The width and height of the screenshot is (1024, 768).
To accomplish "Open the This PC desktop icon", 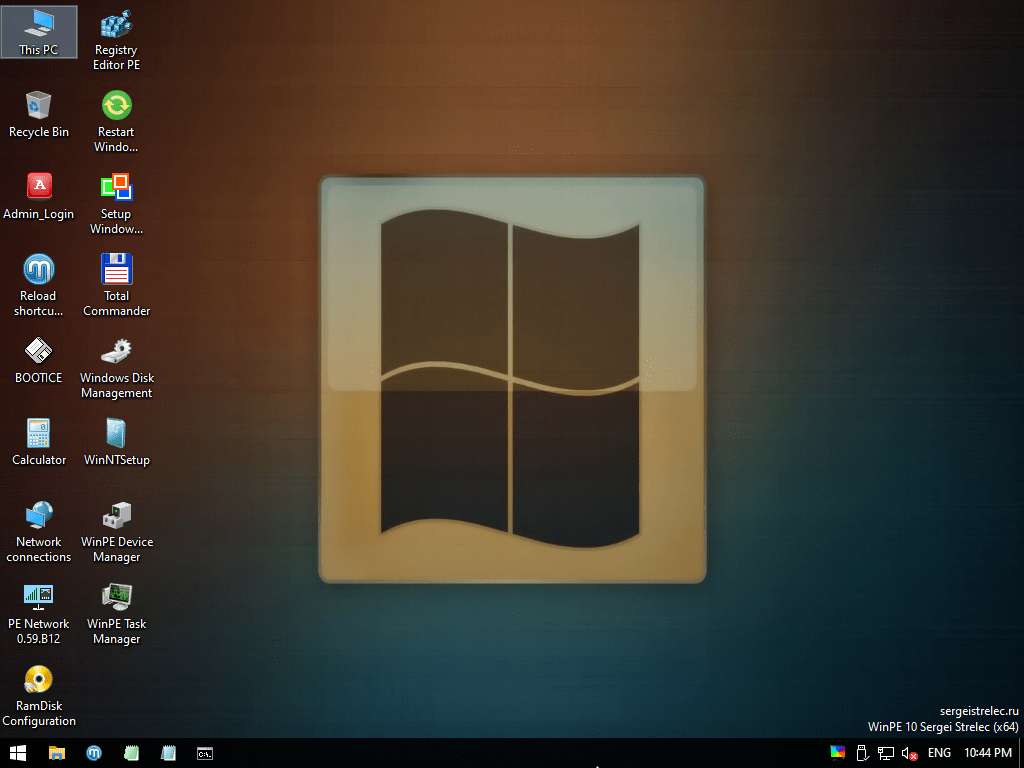I will [39, 24].
